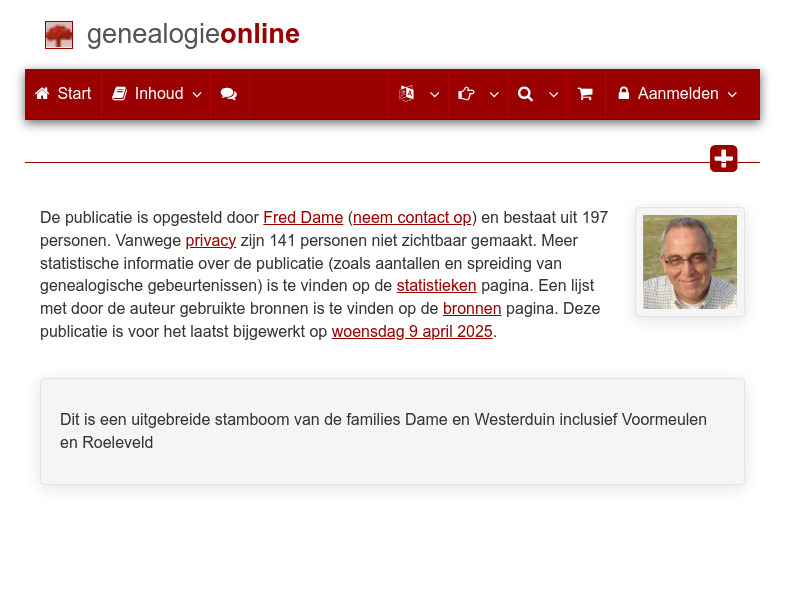Select the Inhoud menu item
Viewport: 800px width, 600px height.
coord(157,93)
